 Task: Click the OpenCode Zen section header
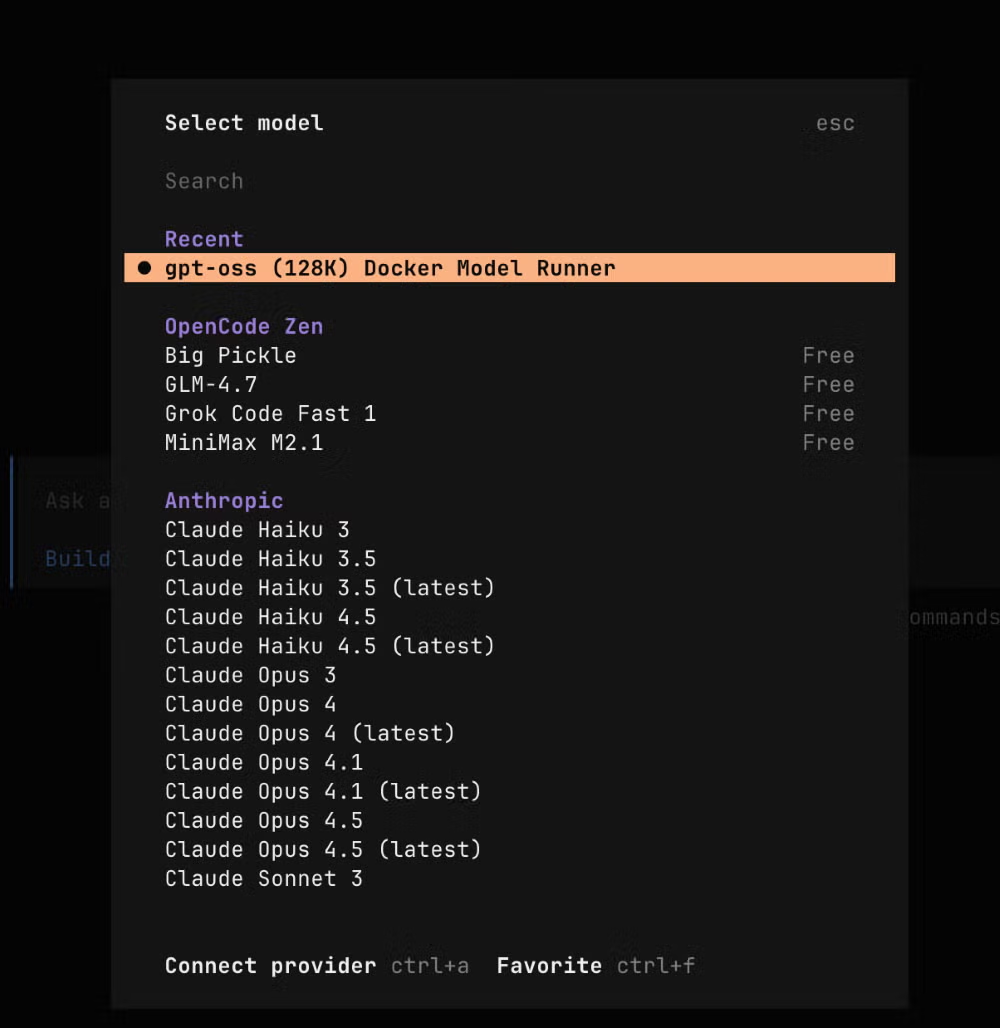click(243, 326)
